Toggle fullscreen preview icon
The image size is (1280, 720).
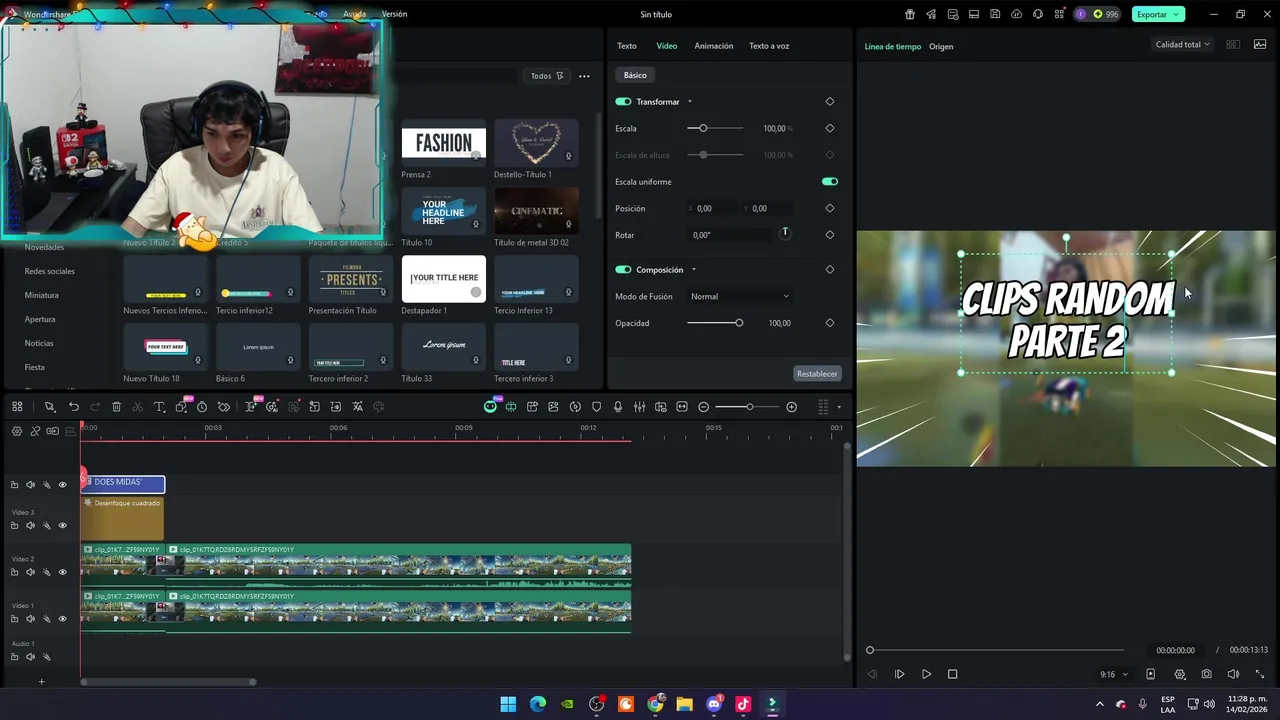[1260, 675]
